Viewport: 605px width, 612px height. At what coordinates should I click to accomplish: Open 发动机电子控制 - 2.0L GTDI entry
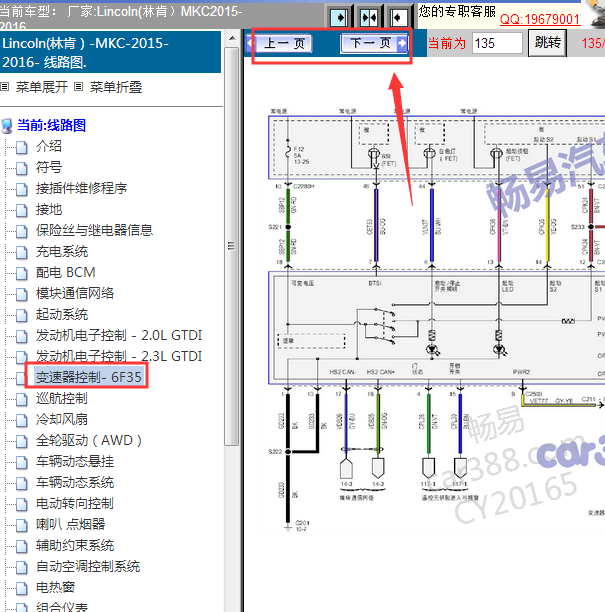point(119,335)
